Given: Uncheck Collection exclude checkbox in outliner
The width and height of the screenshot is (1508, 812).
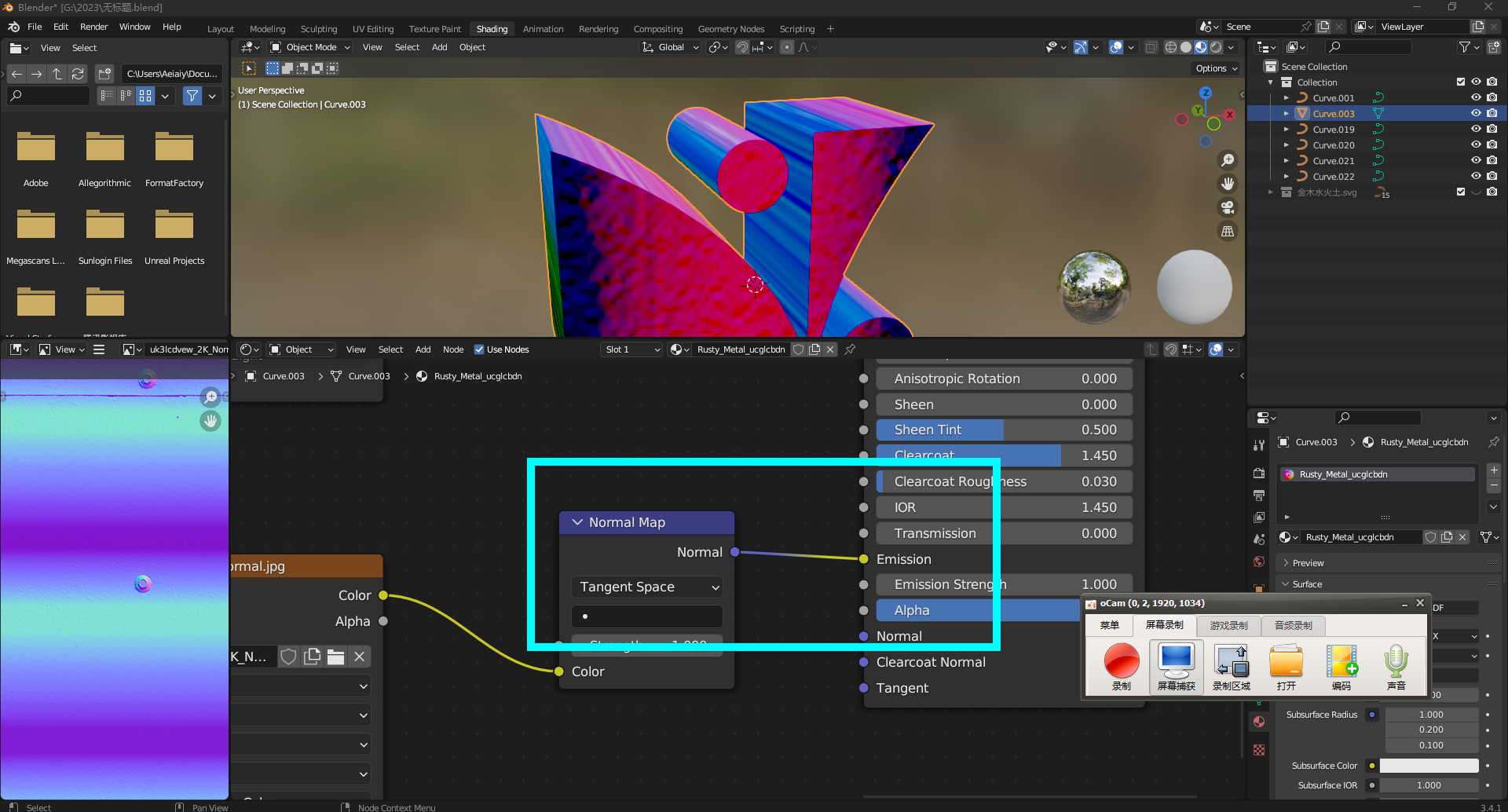Looking at the screenshot, I should click(x=1461, y=82).
